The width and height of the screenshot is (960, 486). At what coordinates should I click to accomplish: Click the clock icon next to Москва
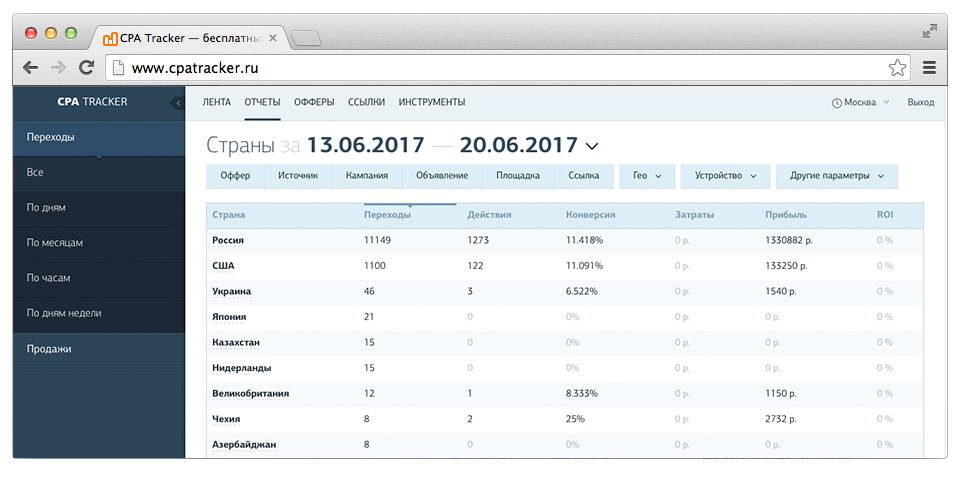pos(836,103)
